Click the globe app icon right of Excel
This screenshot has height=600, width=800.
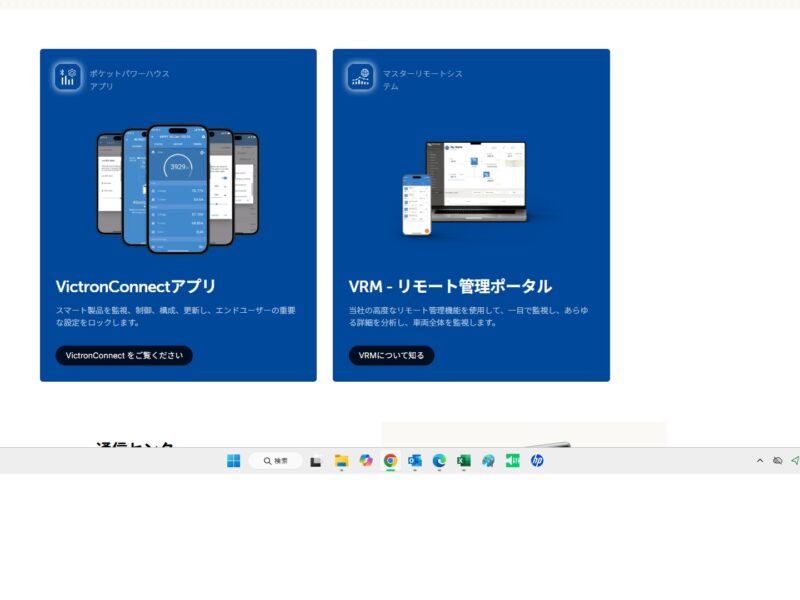coord(488,461)
